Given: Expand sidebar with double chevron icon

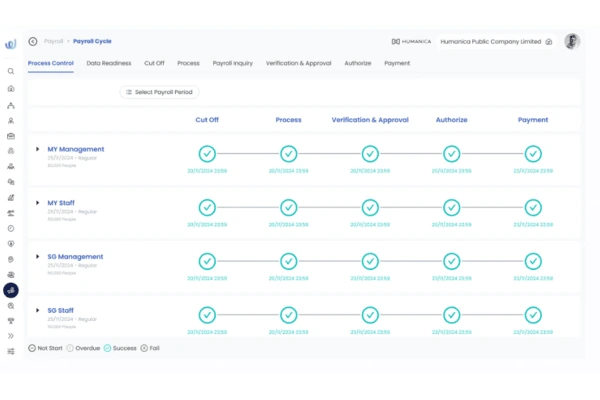Looking at the screenshot, I should [10, 336].
